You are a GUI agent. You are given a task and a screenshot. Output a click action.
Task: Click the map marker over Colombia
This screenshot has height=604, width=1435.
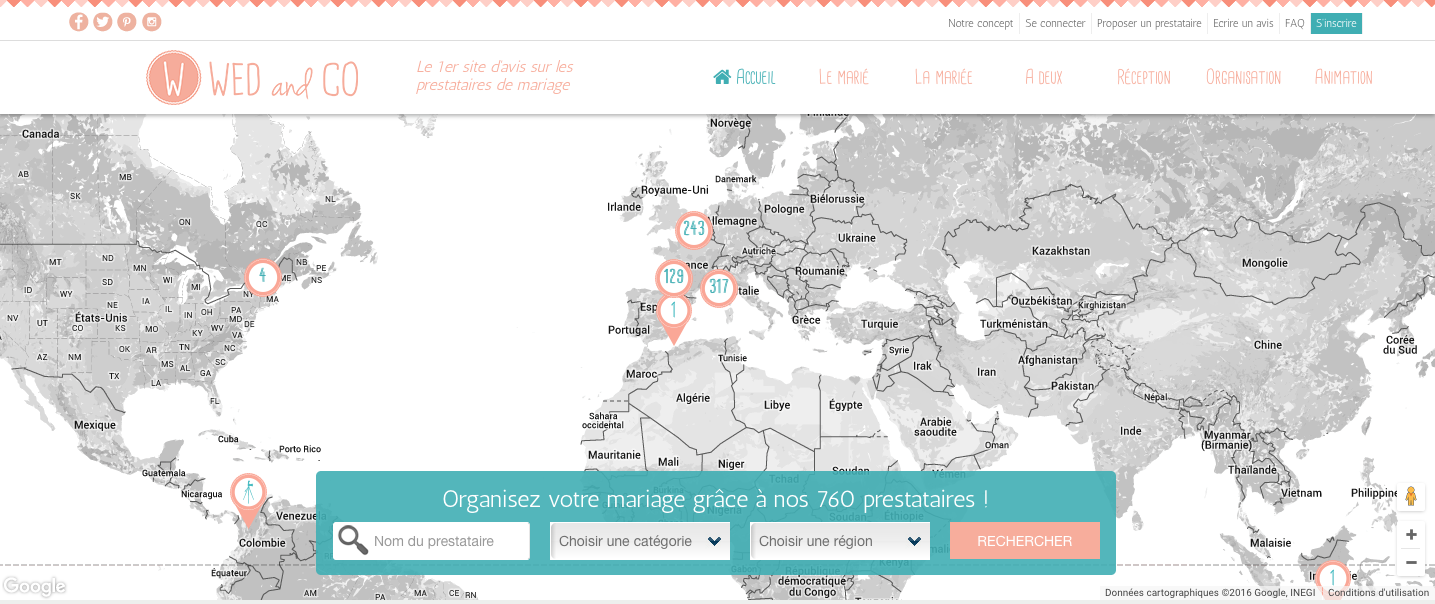click(248, 493)
